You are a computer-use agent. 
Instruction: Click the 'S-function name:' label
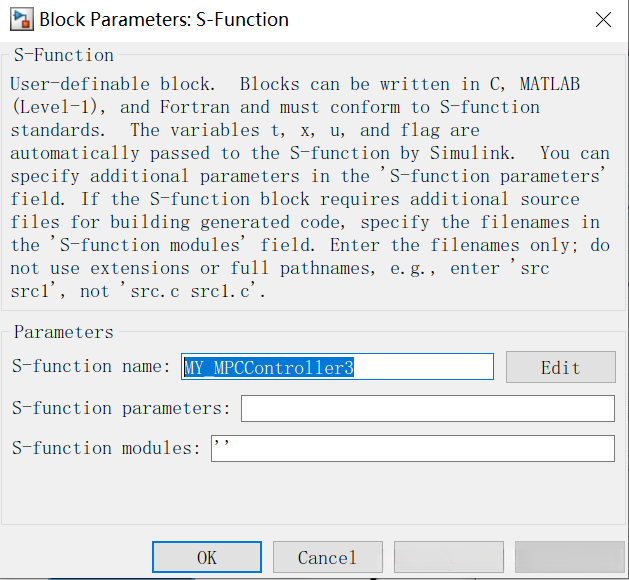tap(91, 367)
